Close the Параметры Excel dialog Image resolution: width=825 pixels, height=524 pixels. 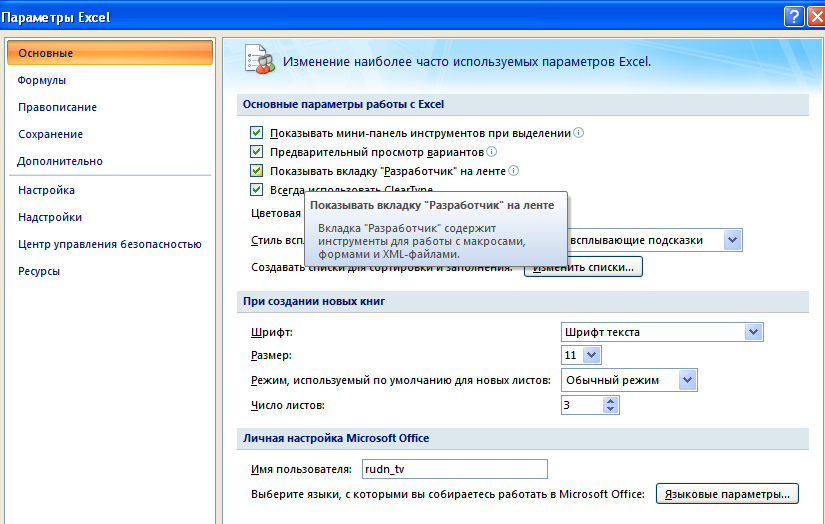tap(816, 17)
